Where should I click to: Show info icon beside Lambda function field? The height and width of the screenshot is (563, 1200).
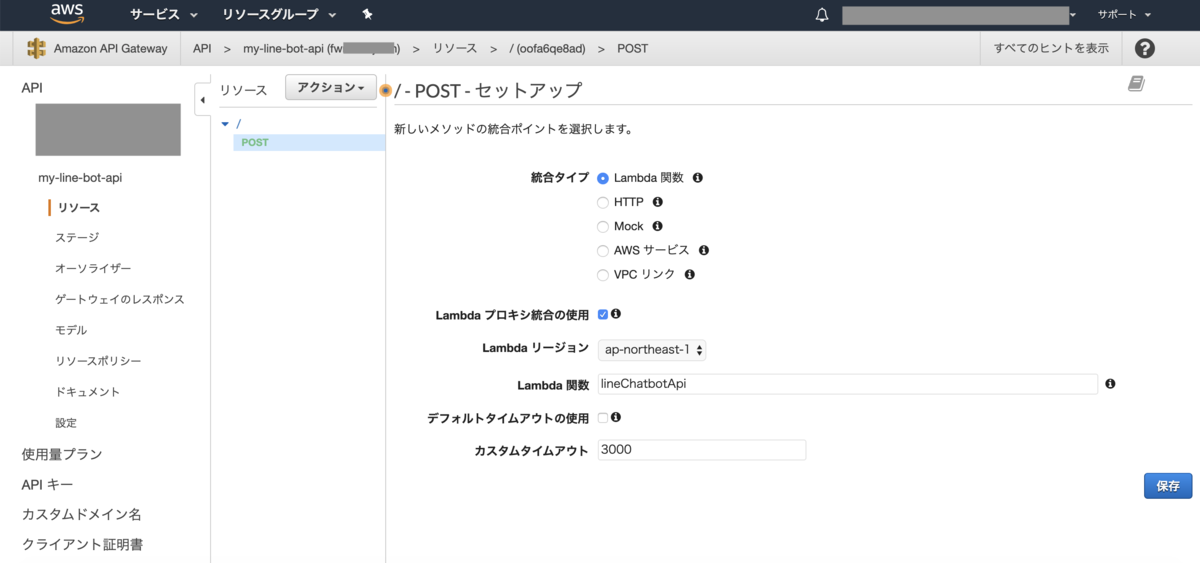(1110, 384)
